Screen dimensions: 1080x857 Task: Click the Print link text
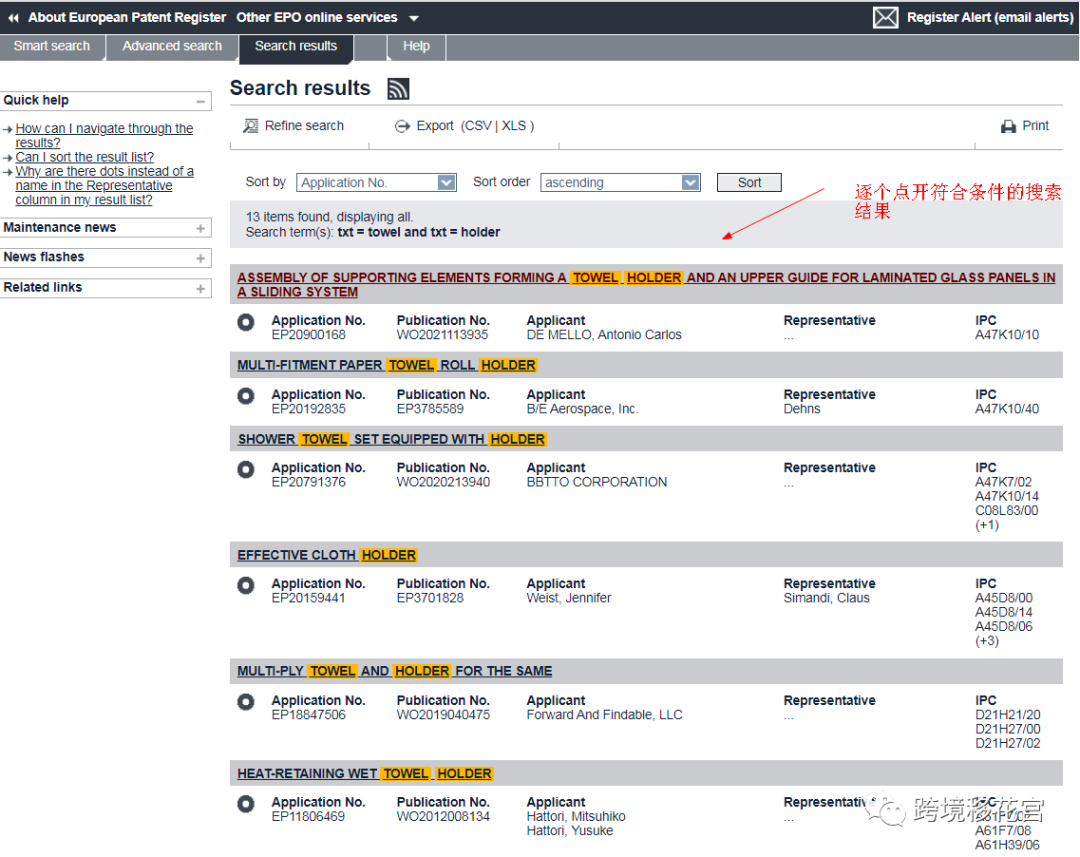(1035, 126)
